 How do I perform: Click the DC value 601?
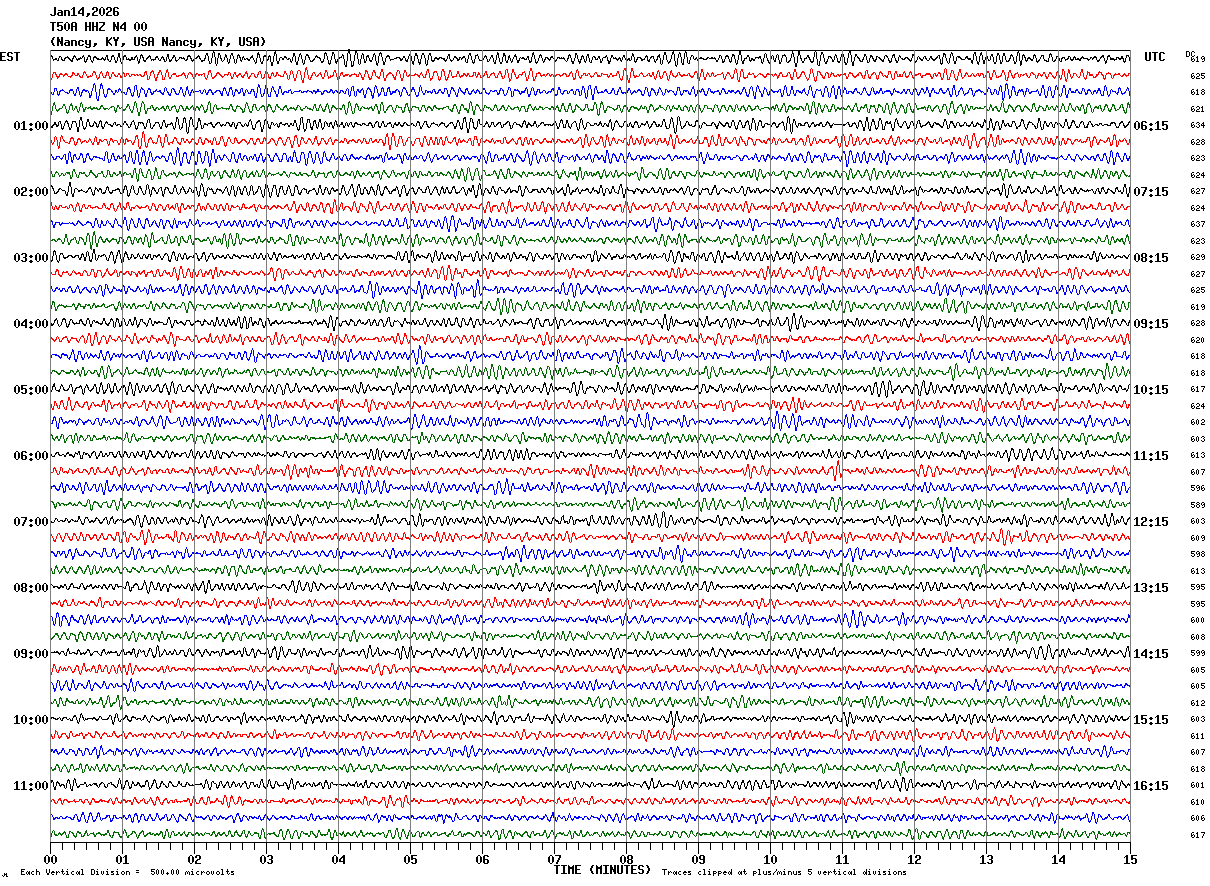1197,786
